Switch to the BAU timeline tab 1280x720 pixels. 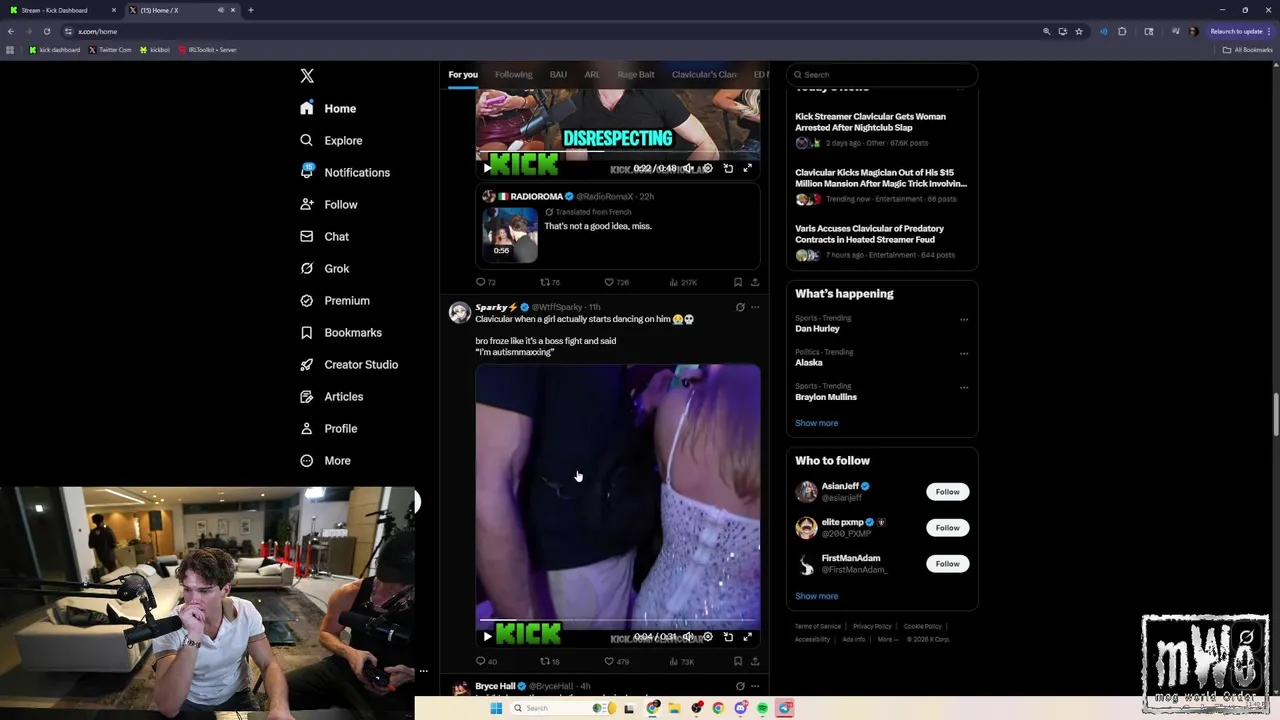click(x=558, y=74)
